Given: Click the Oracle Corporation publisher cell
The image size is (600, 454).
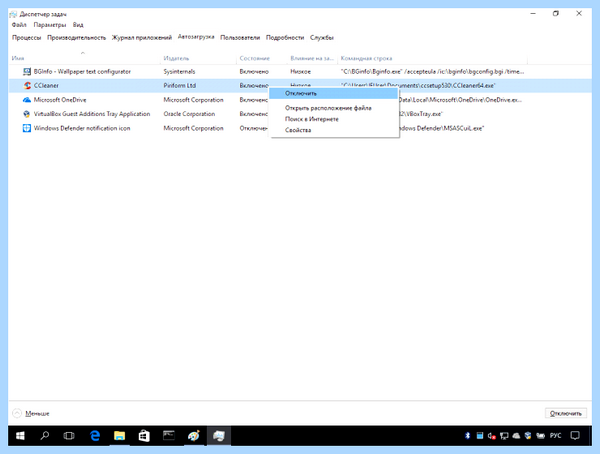Looking at the screenshot, I should pyautogui.click(x=189, y=114).
